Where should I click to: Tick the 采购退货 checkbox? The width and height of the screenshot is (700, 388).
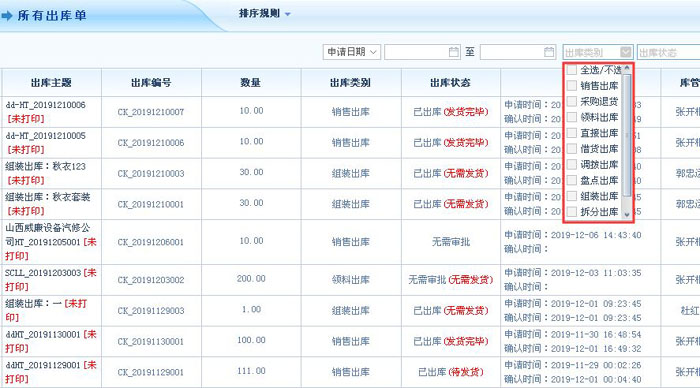tap(571, 101)
